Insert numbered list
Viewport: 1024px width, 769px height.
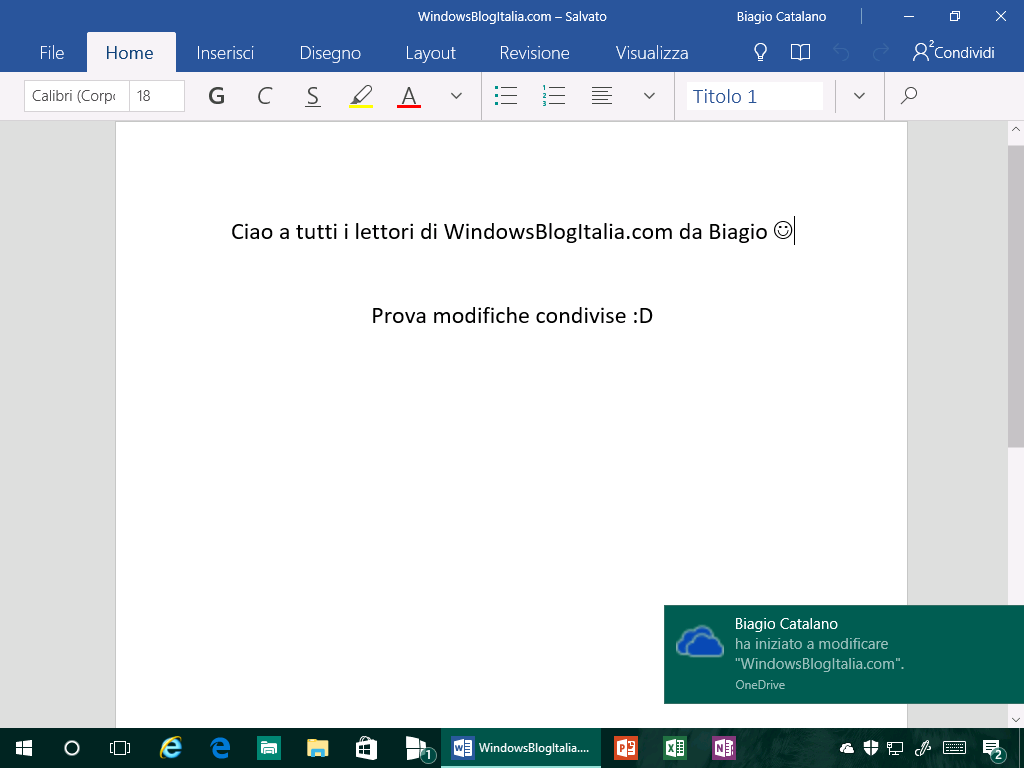click(554, 96)
